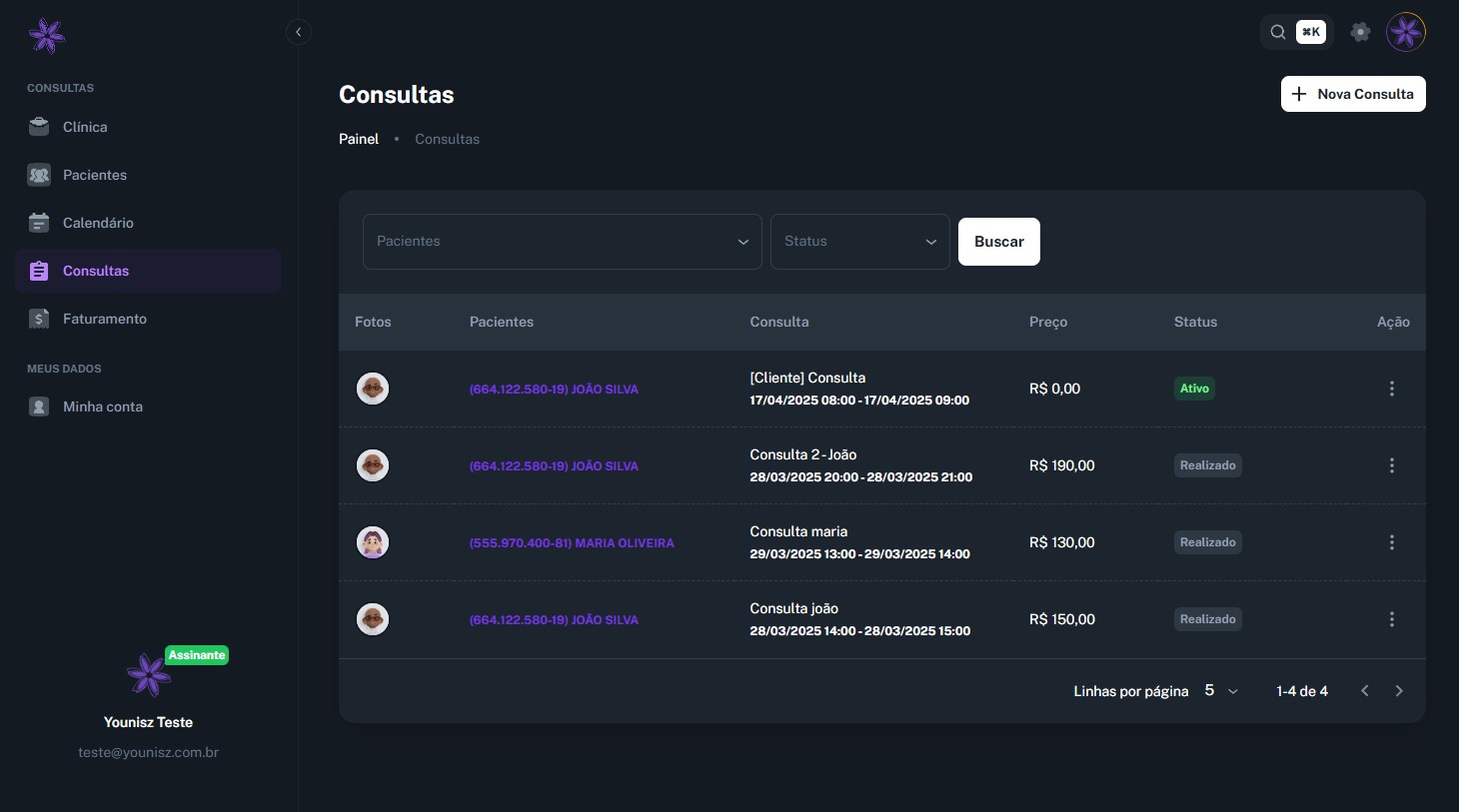Viewport: 1459px width, 812px height.
Task: Select Consultas in the sidebar menu
Action: [96, 271]
